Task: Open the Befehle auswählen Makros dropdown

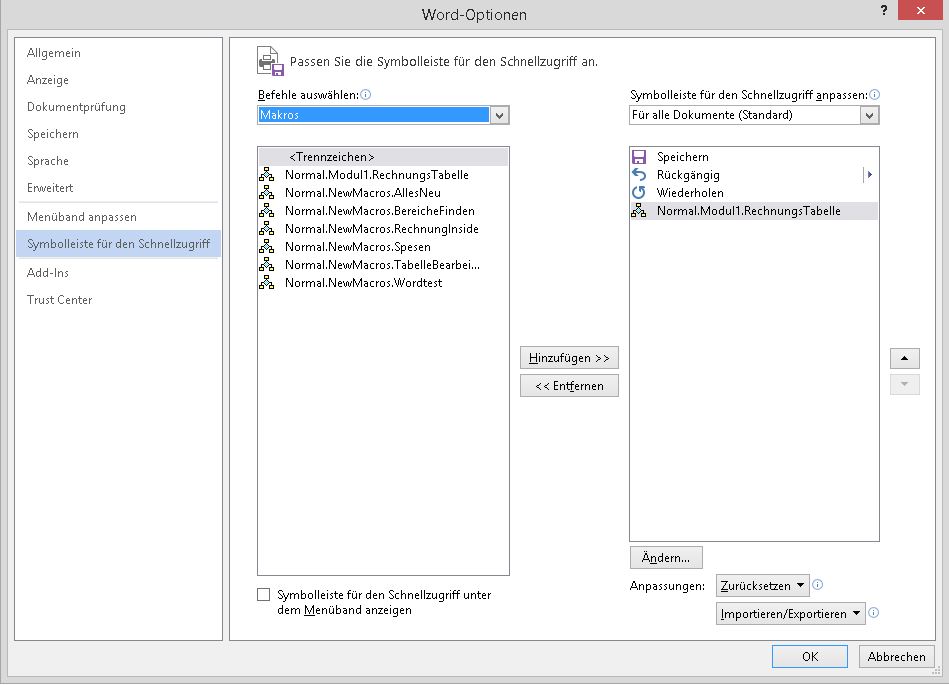Action: pyautogui.click(x=499, y=115)
